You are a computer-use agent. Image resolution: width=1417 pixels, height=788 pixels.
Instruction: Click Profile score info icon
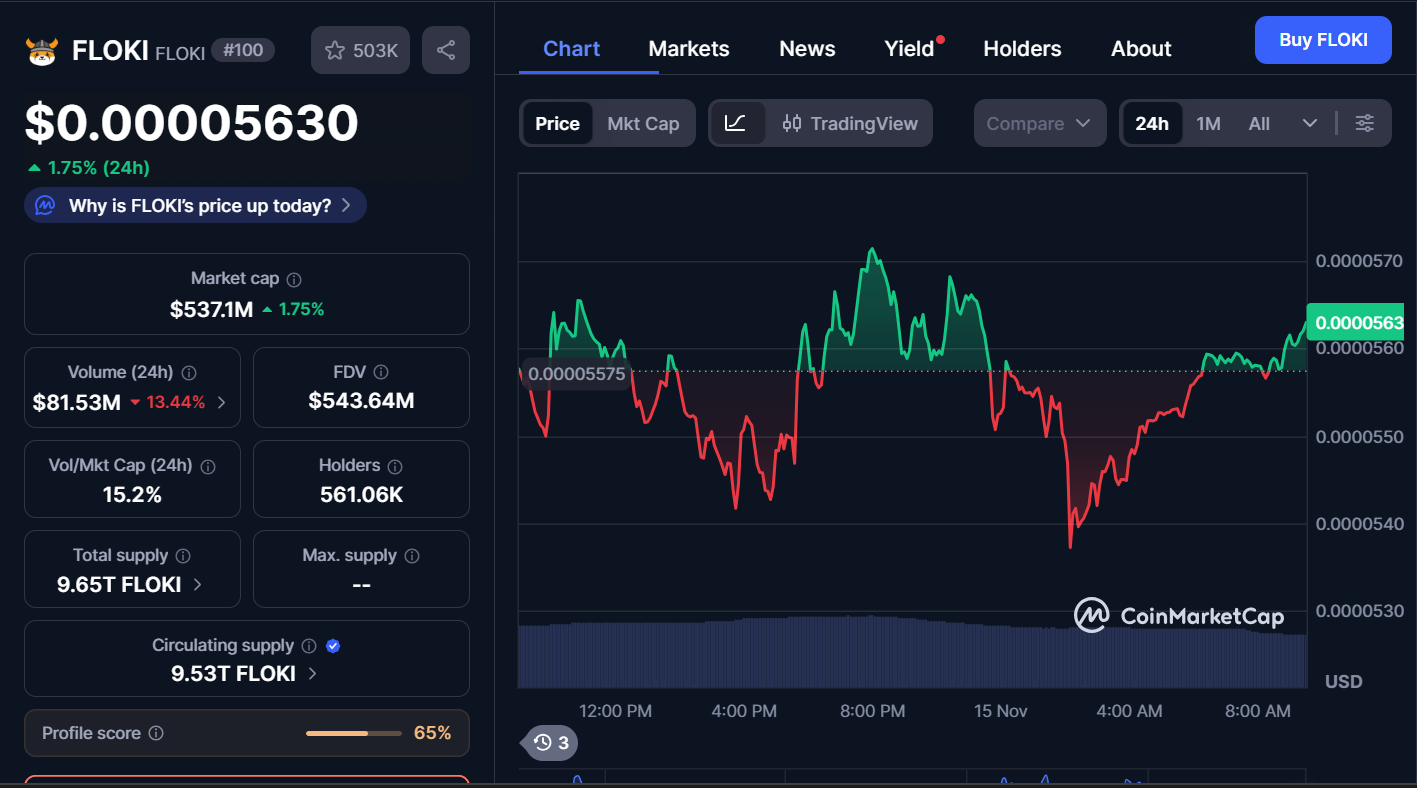[x=156, y=733]
